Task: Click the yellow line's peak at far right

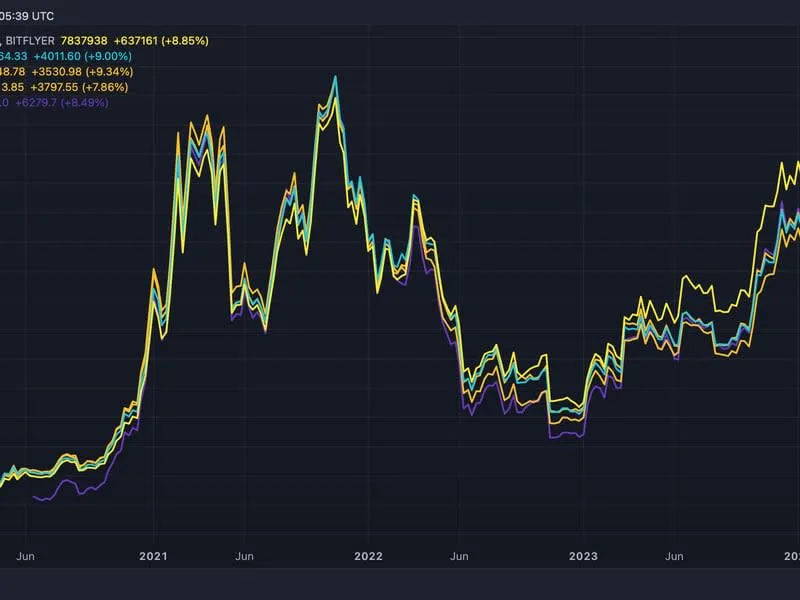Action: (796, 162)
